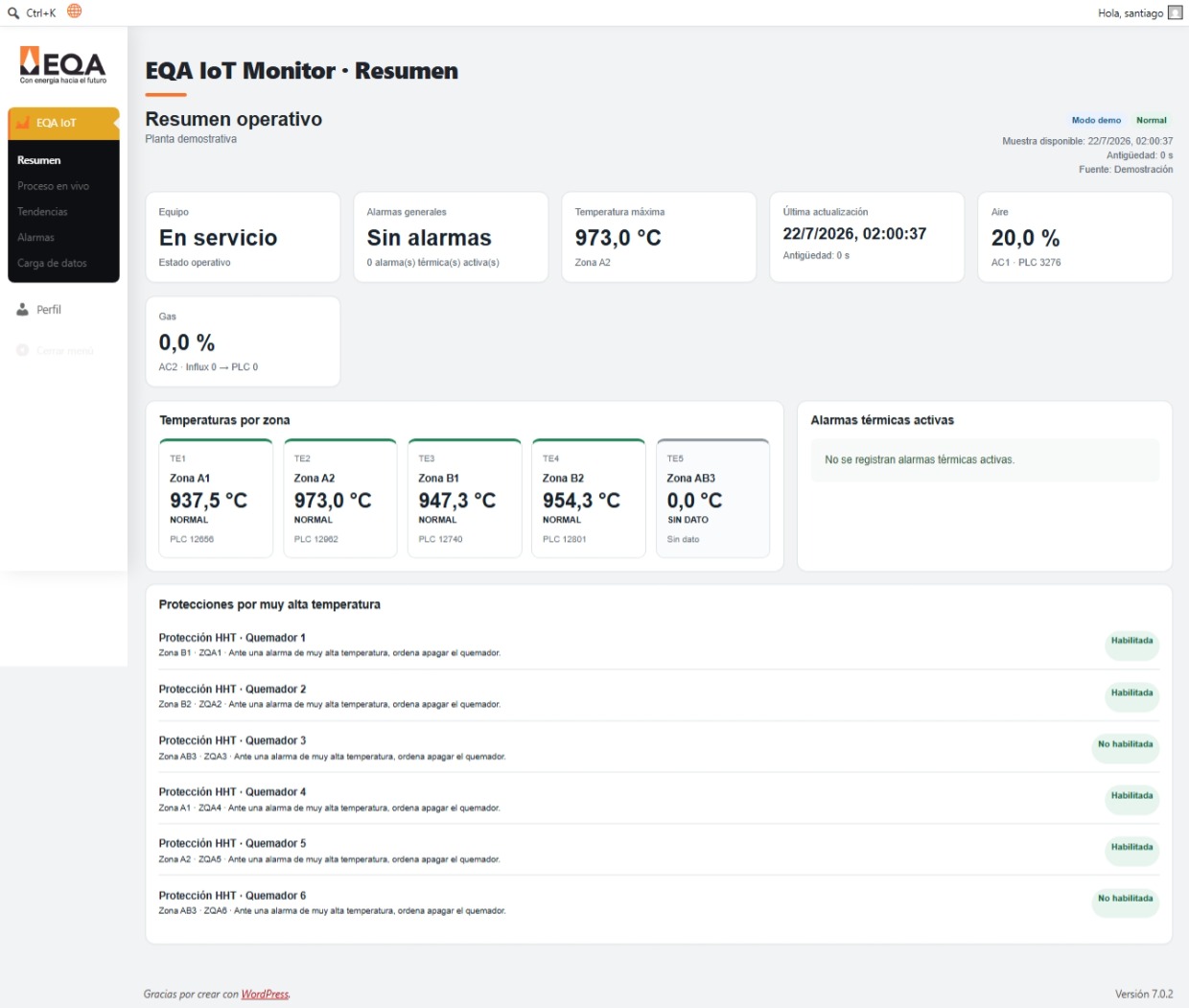The image size is (1189, 1008).
Task: Click No habilitada badge for Quemador 6
Action: (1125, 899)
